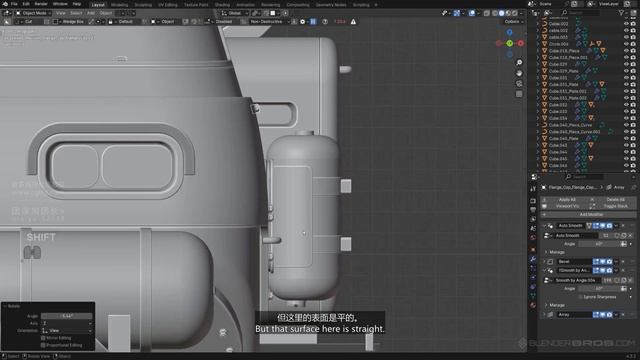The image size is (640, 360).
Task: Click the Toggle Stack button
Action: pyautogui.click(x=616, y=207)
